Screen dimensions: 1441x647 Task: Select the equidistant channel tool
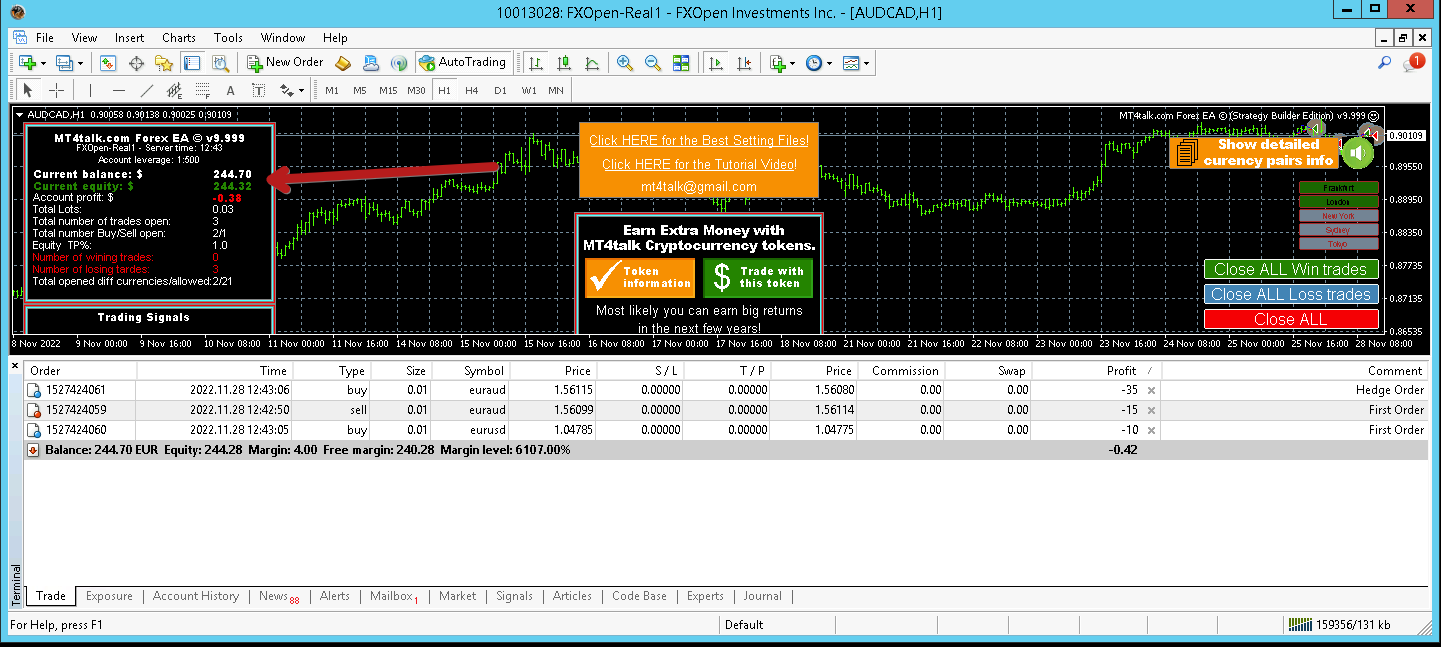point(174,90)
